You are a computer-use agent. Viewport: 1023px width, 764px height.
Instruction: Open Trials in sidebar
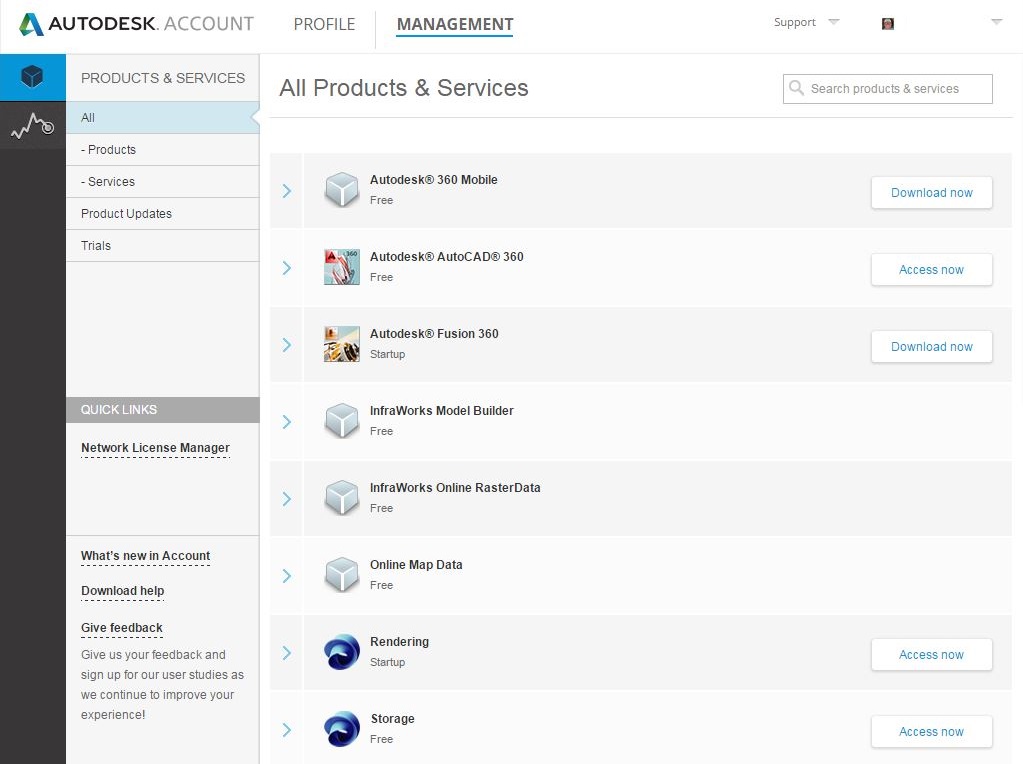(162, 245)
